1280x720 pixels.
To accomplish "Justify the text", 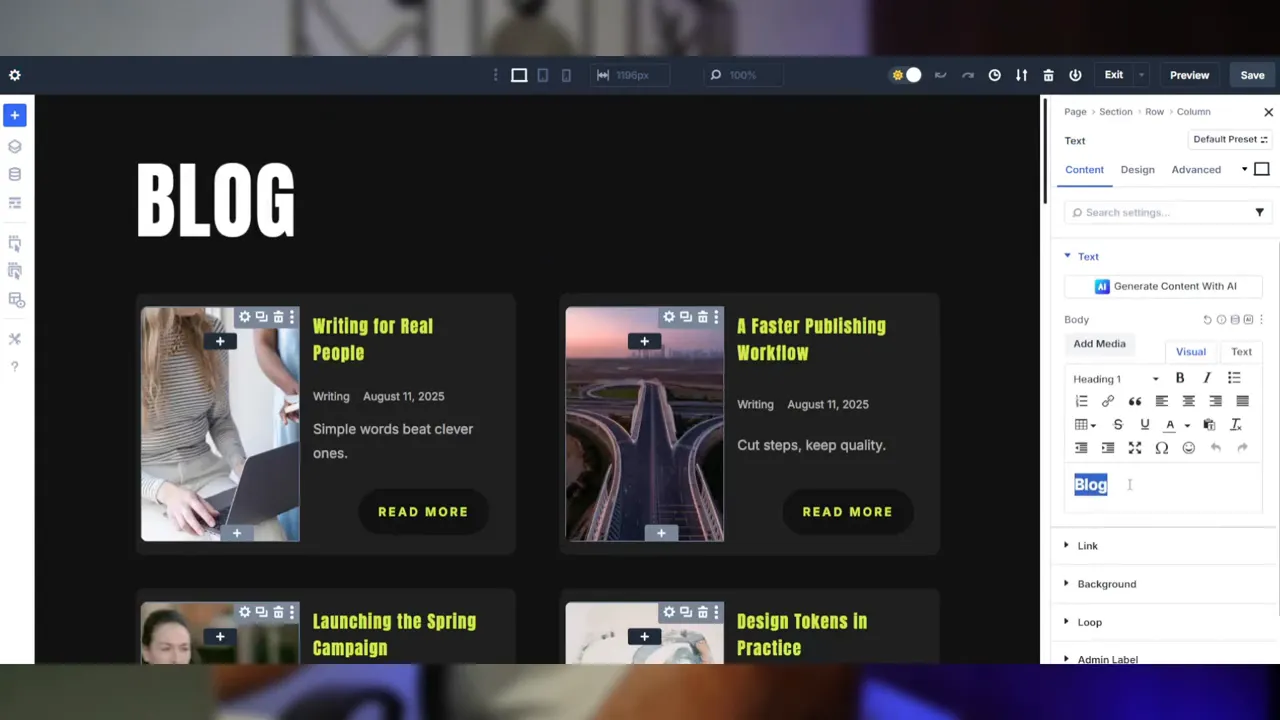I will 1243,401.
